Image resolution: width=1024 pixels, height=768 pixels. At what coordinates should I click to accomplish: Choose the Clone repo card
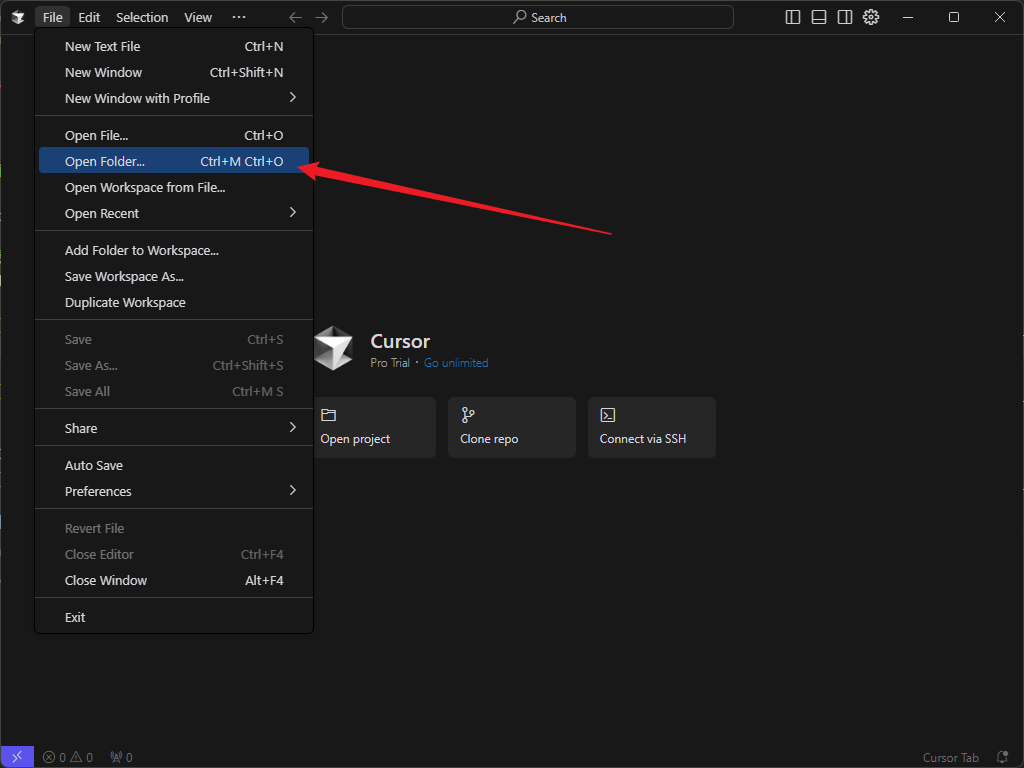tap(511, 427)
